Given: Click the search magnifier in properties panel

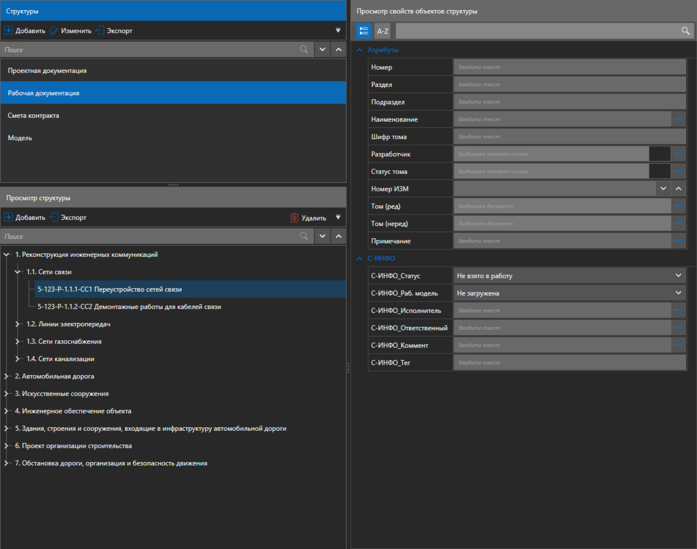Looking at the screenshot, I should coord(685,31).
